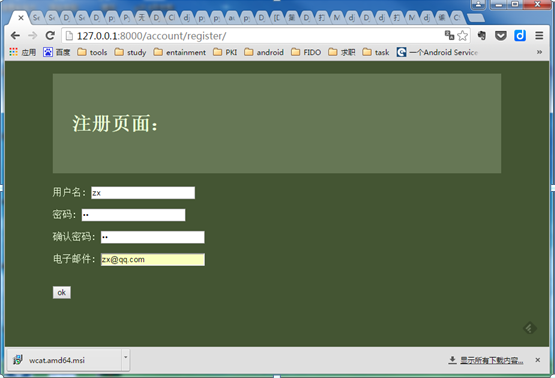Open the Evernote elephant extension
Viewport: 555px width, 378px height.
point(482,35)
